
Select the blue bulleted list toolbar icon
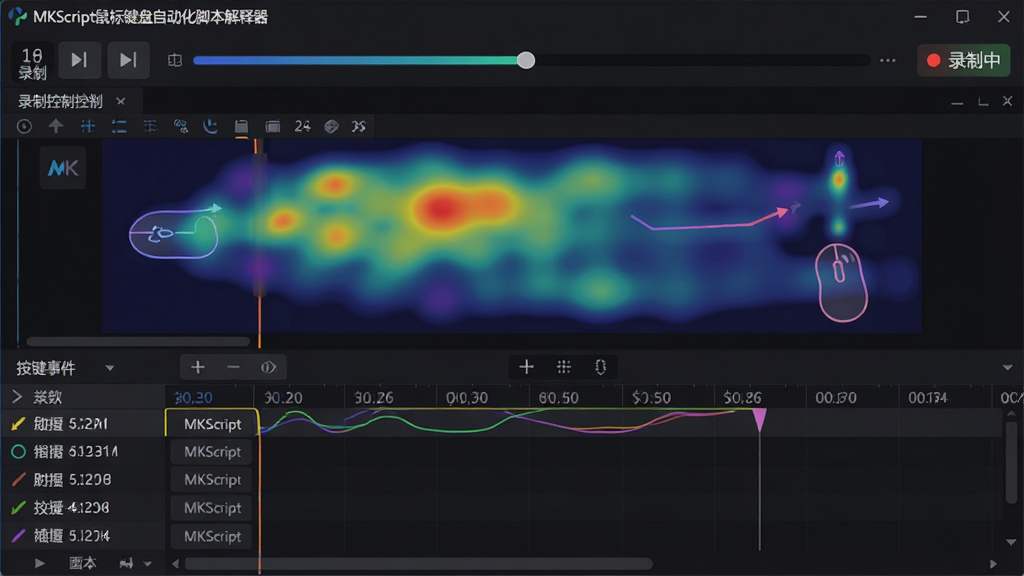point(119,127)
